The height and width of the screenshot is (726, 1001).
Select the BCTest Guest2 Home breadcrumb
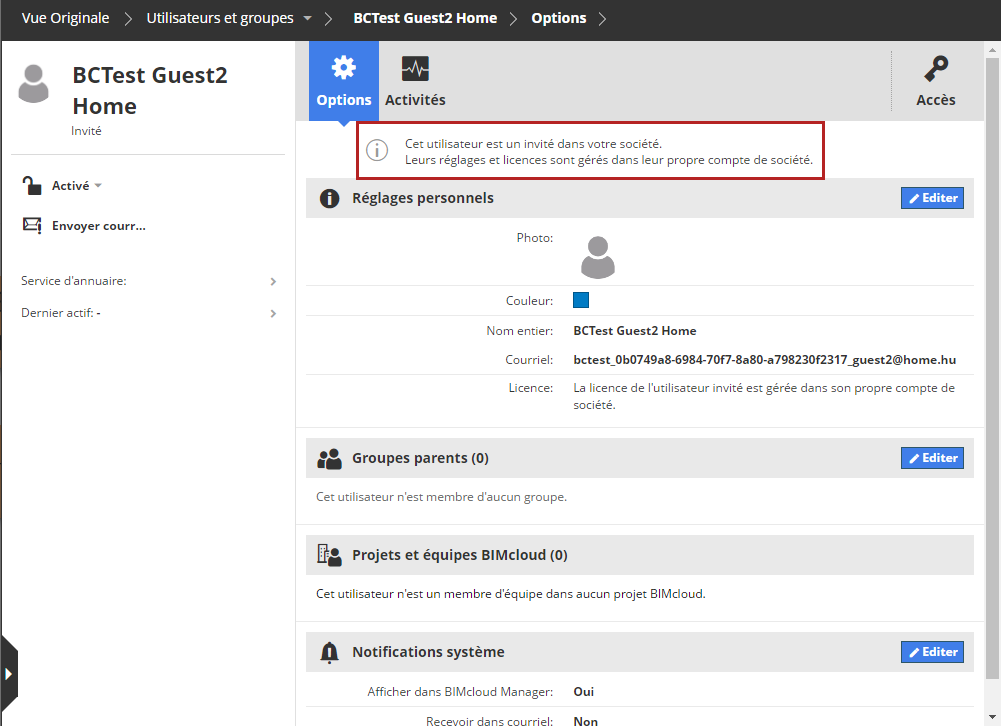[425, 18]
